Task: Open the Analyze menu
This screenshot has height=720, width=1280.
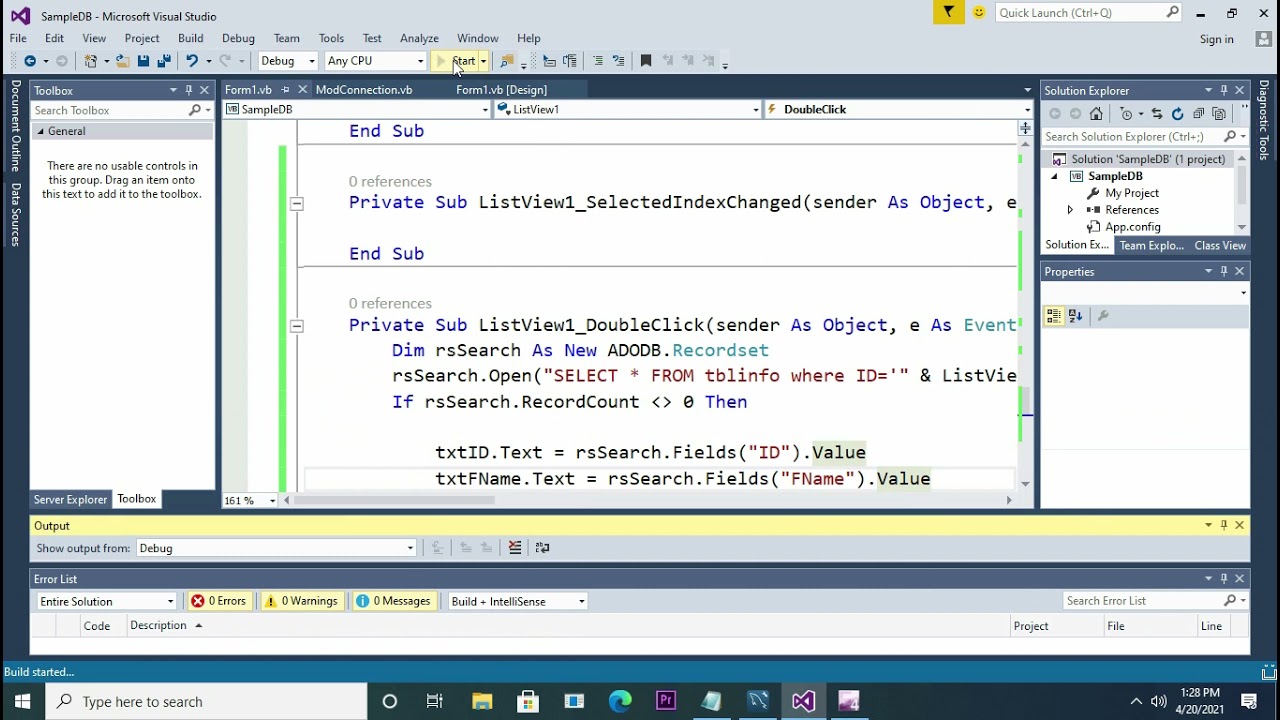Action: click(x=419, y=38)
